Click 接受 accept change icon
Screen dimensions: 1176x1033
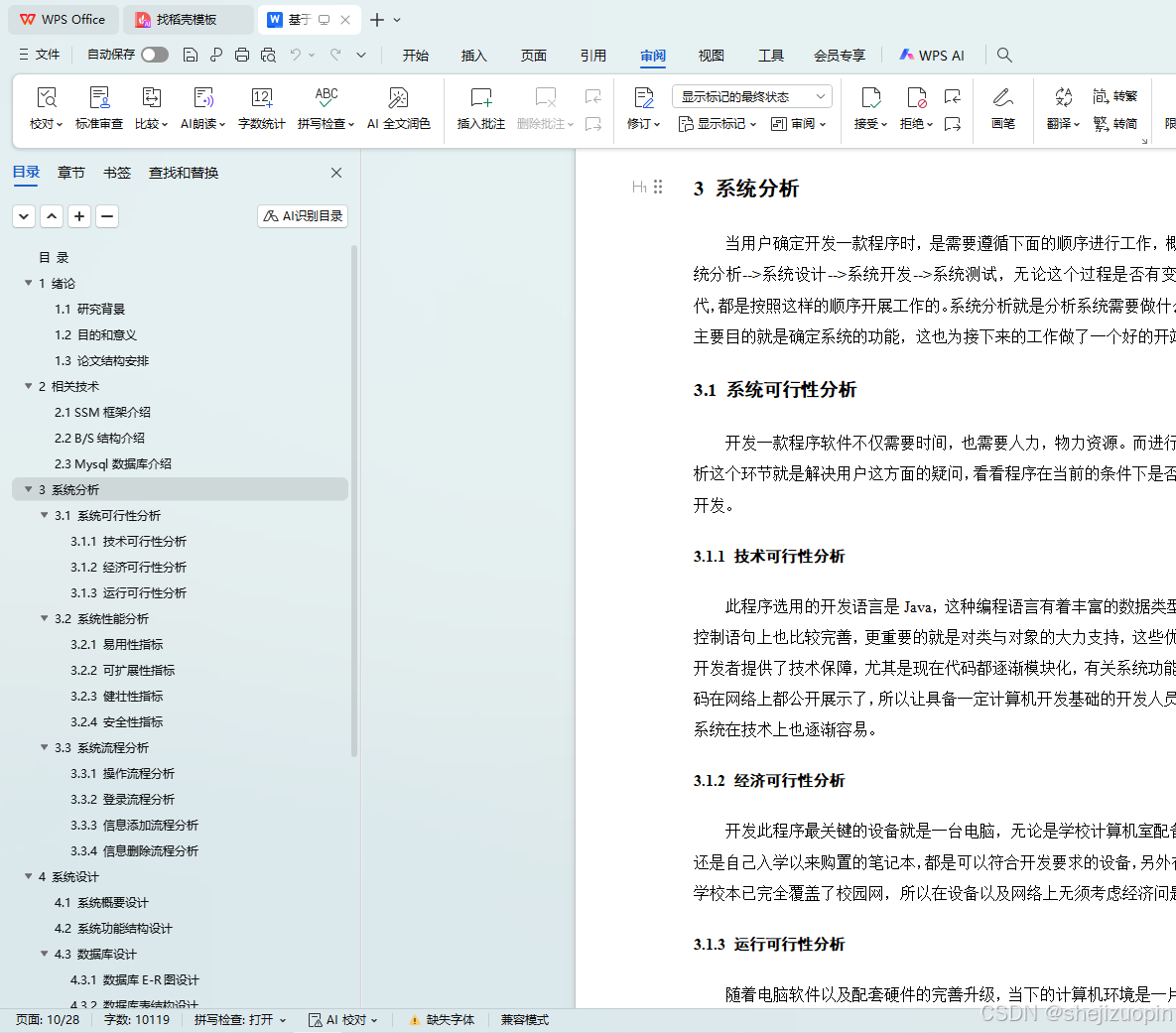[870, 97]
